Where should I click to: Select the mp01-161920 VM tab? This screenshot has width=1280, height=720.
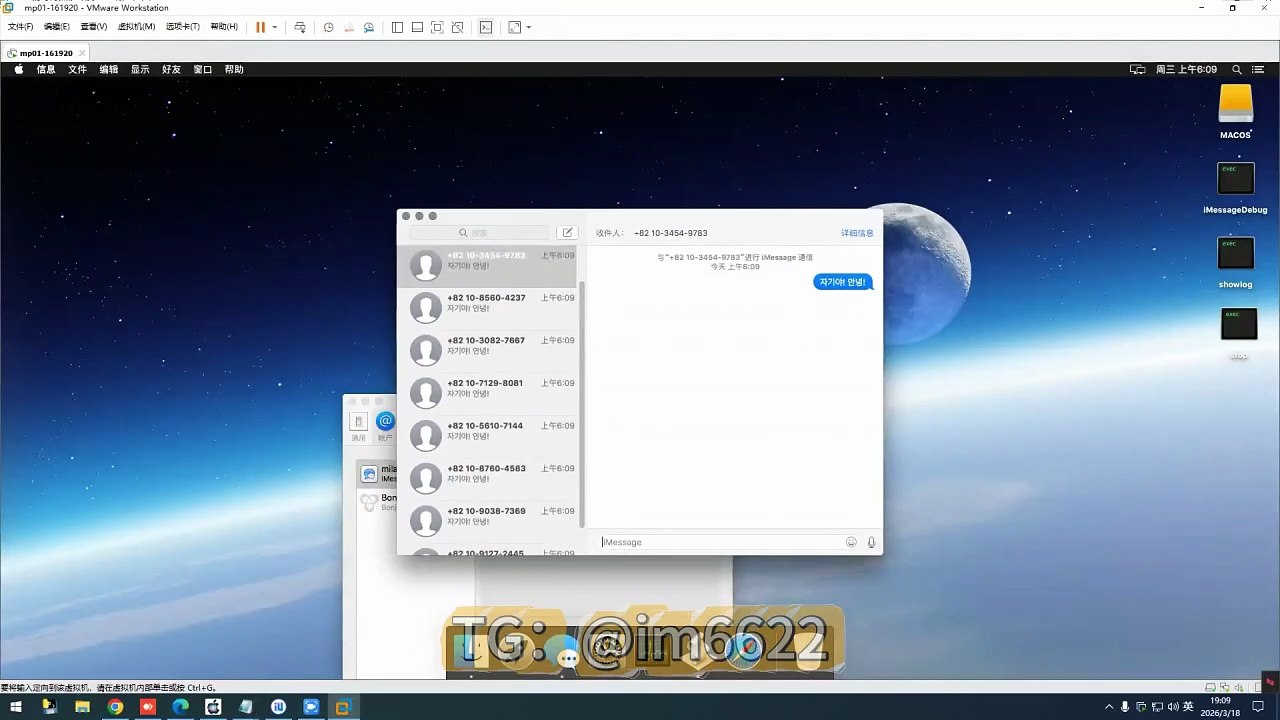[46, 53]
